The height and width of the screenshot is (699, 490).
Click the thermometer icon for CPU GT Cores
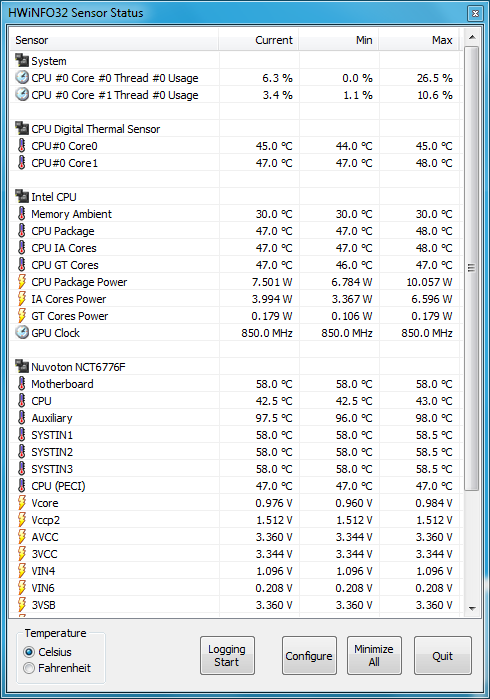coord(21,264)
